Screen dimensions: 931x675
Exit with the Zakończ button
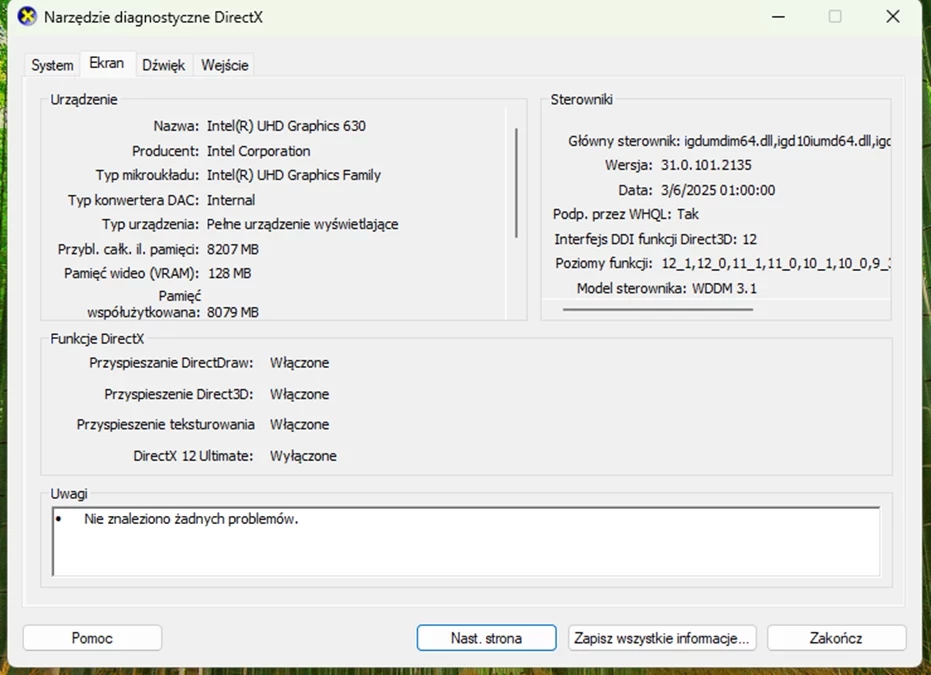click(836, 637)
